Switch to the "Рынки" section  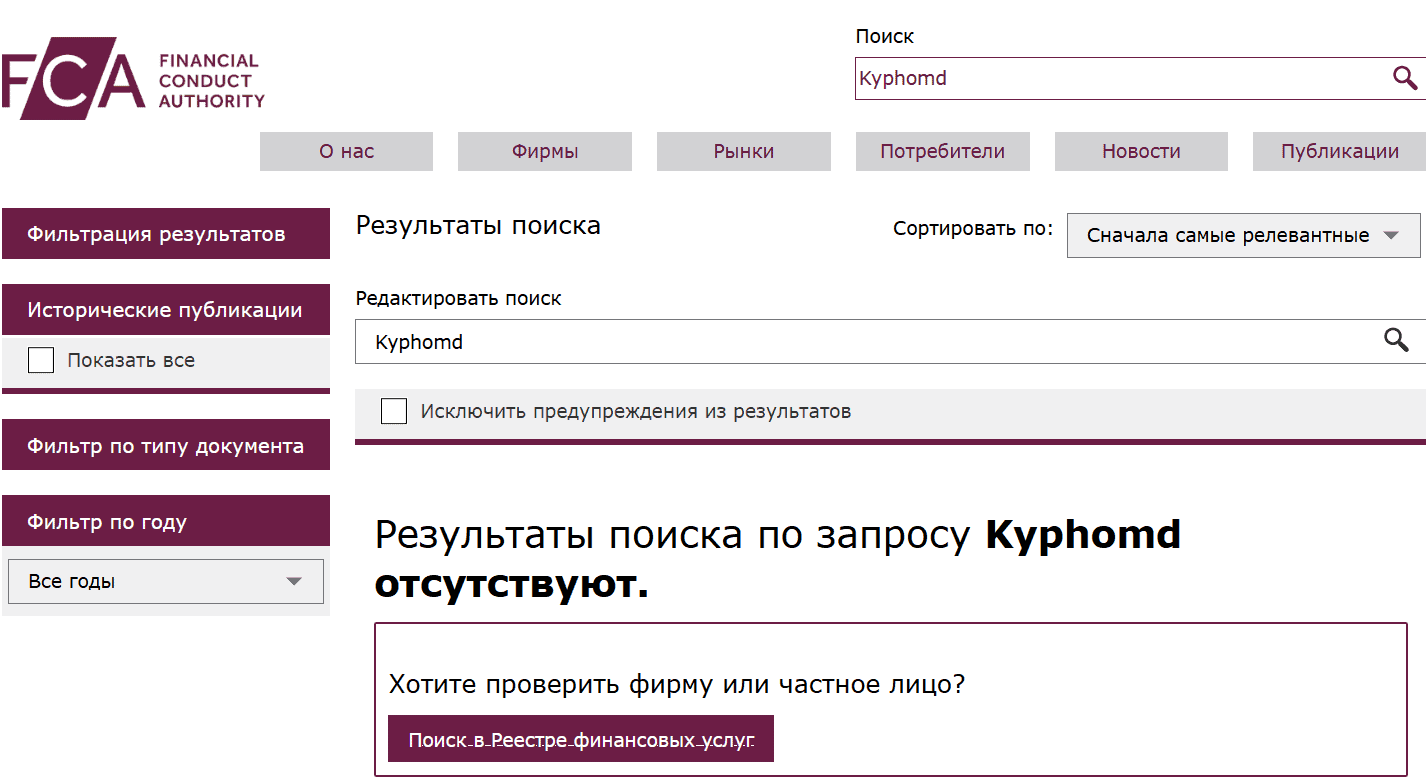743,151
